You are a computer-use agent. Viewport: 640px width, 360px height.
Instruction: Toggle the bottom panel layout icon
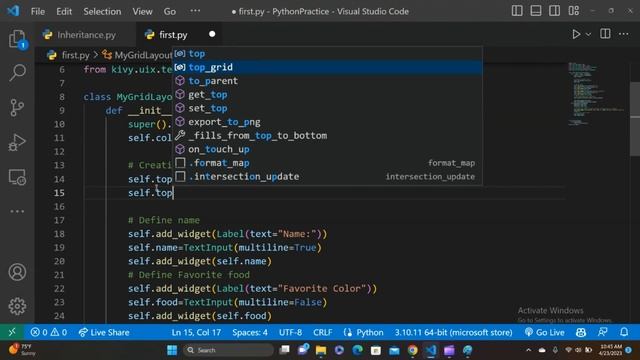click(536, 11)
